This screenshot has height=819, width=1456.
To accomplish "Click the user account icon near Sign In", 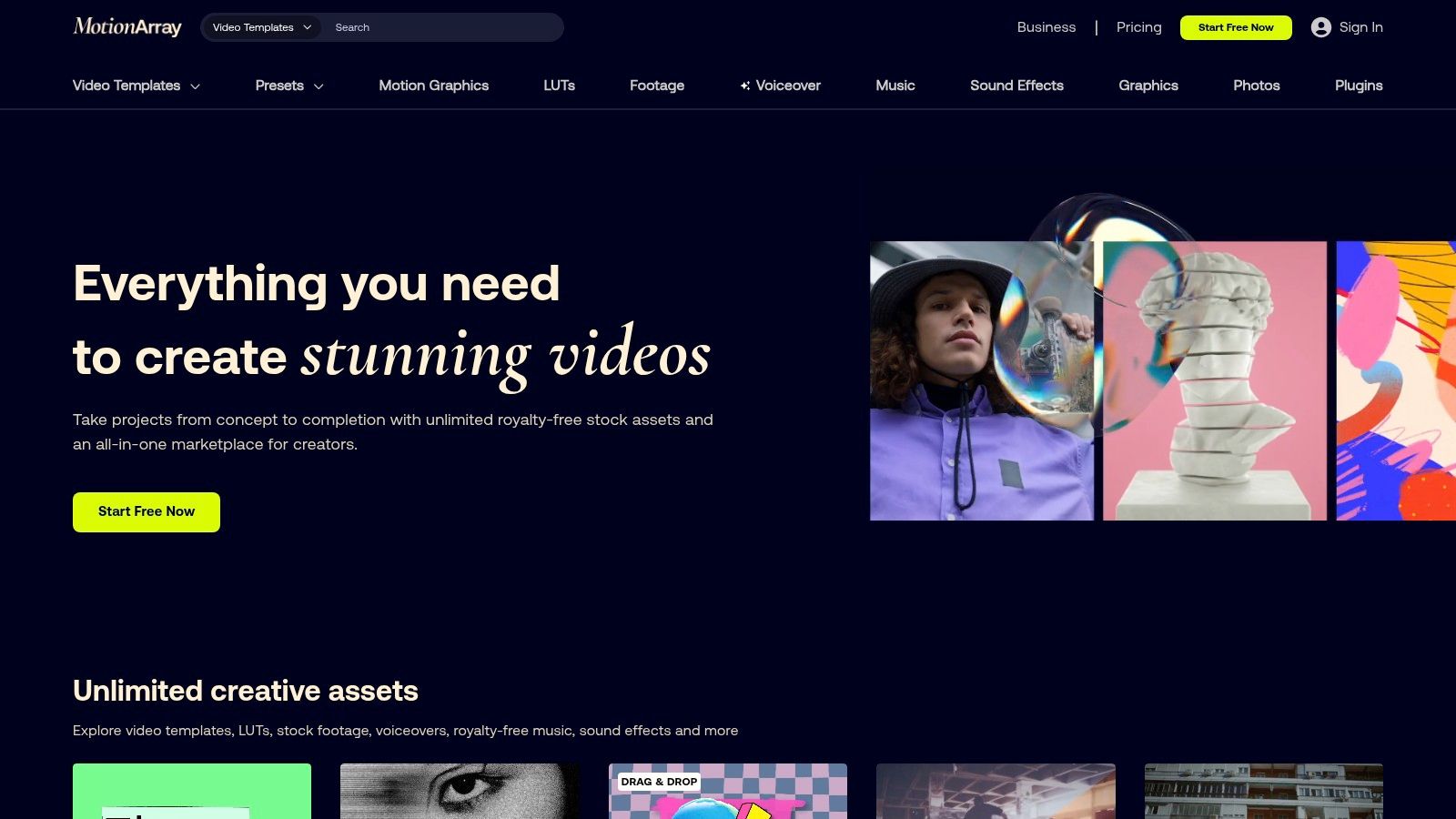I will (1319, 27).
